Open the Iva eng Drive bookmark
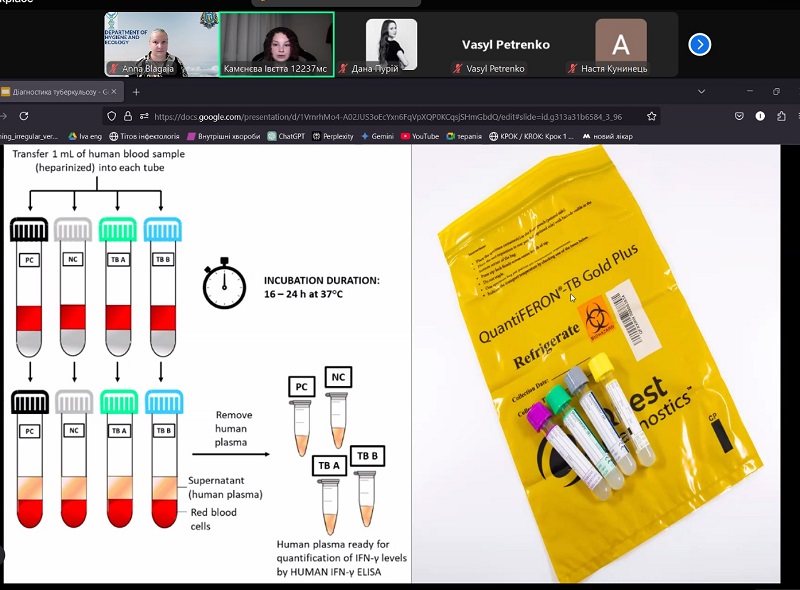The image size is (800, 590). (84, 136)
